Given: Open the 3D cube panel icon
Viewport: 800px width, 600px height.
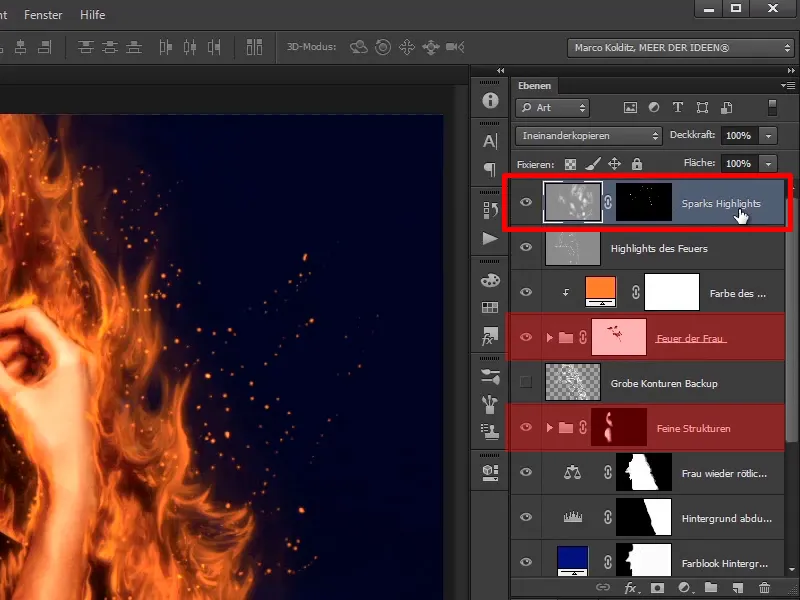Looking at the screenshot, I should pyautogui.click(x=490, y=472).
